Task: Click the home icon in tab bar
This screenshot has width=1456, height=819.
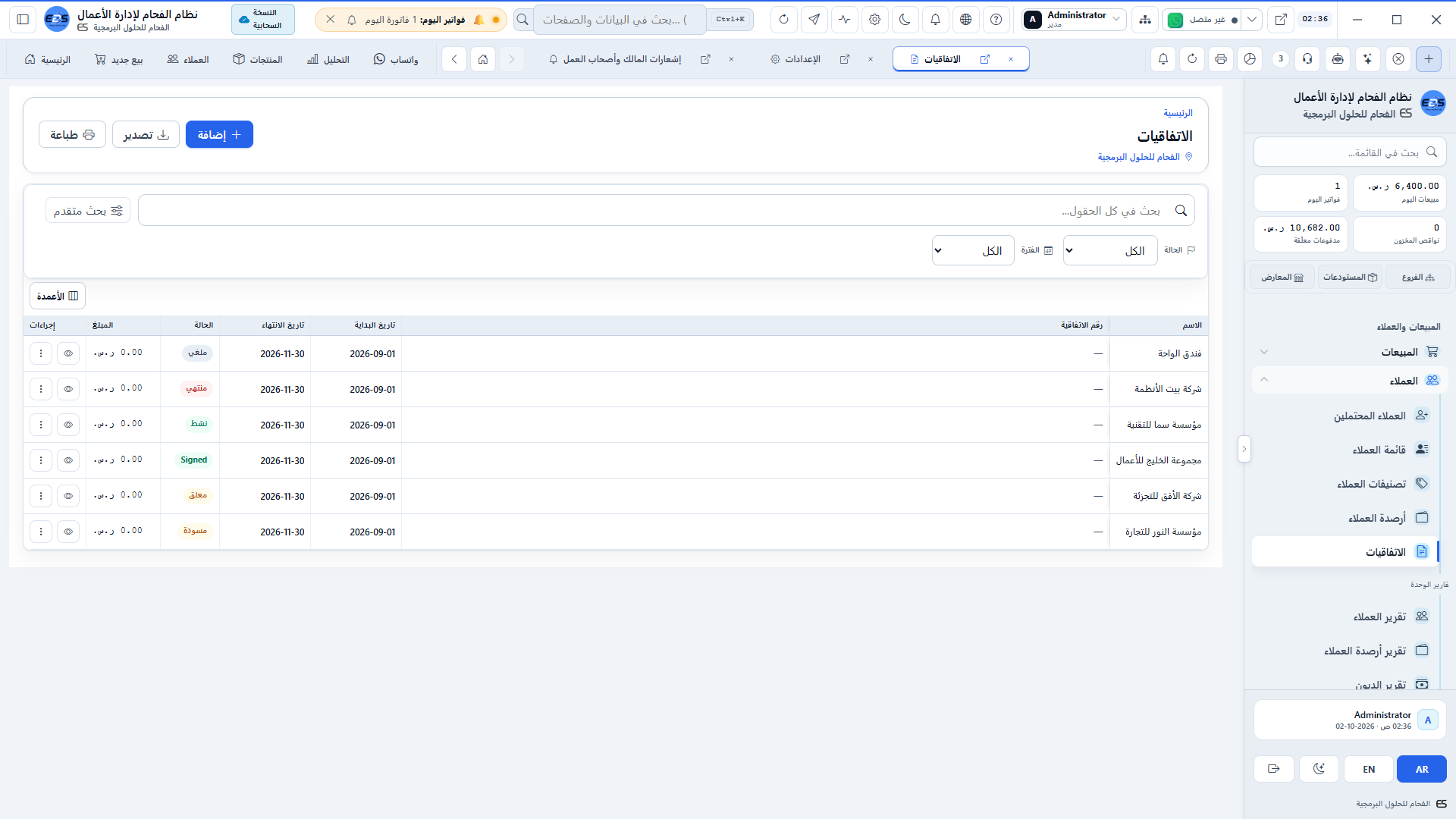Action: [483, 59]
